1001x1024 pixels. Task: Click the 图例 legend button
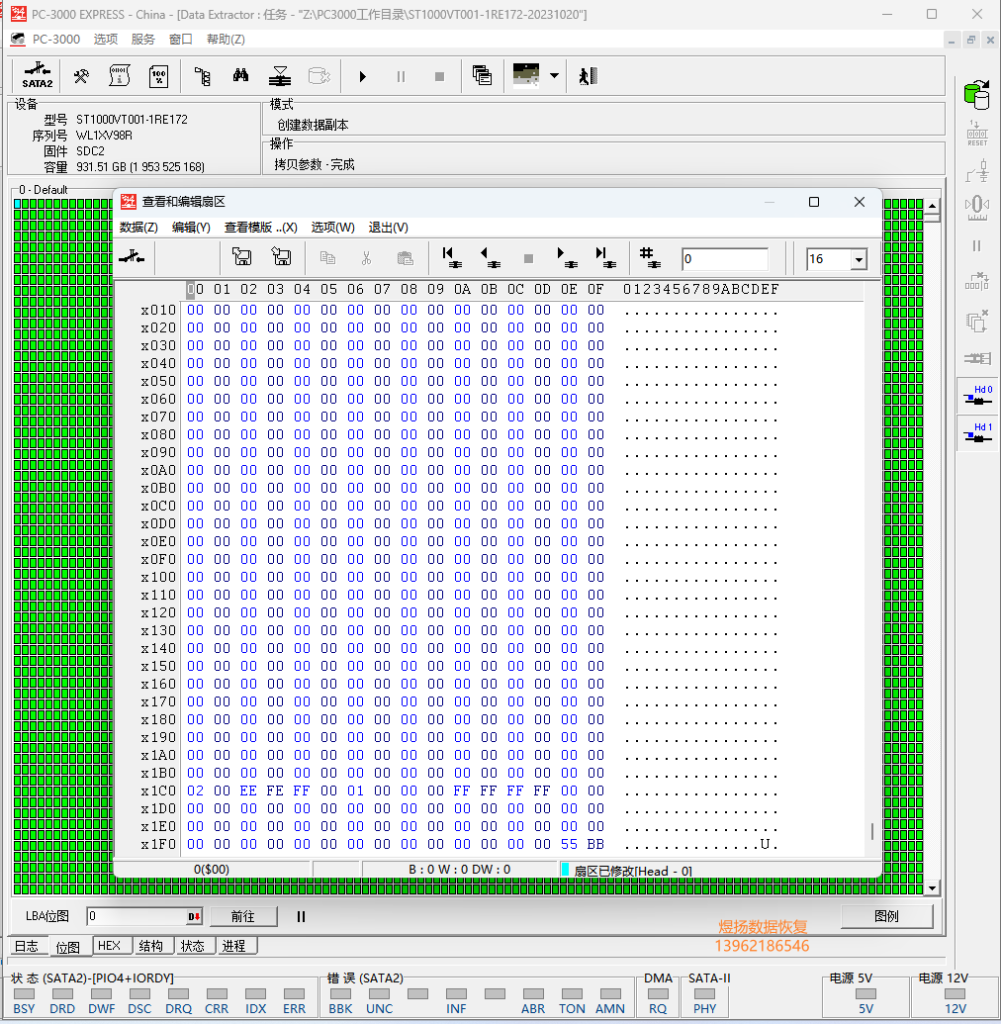pyautogui.click(x=886, y=916)
